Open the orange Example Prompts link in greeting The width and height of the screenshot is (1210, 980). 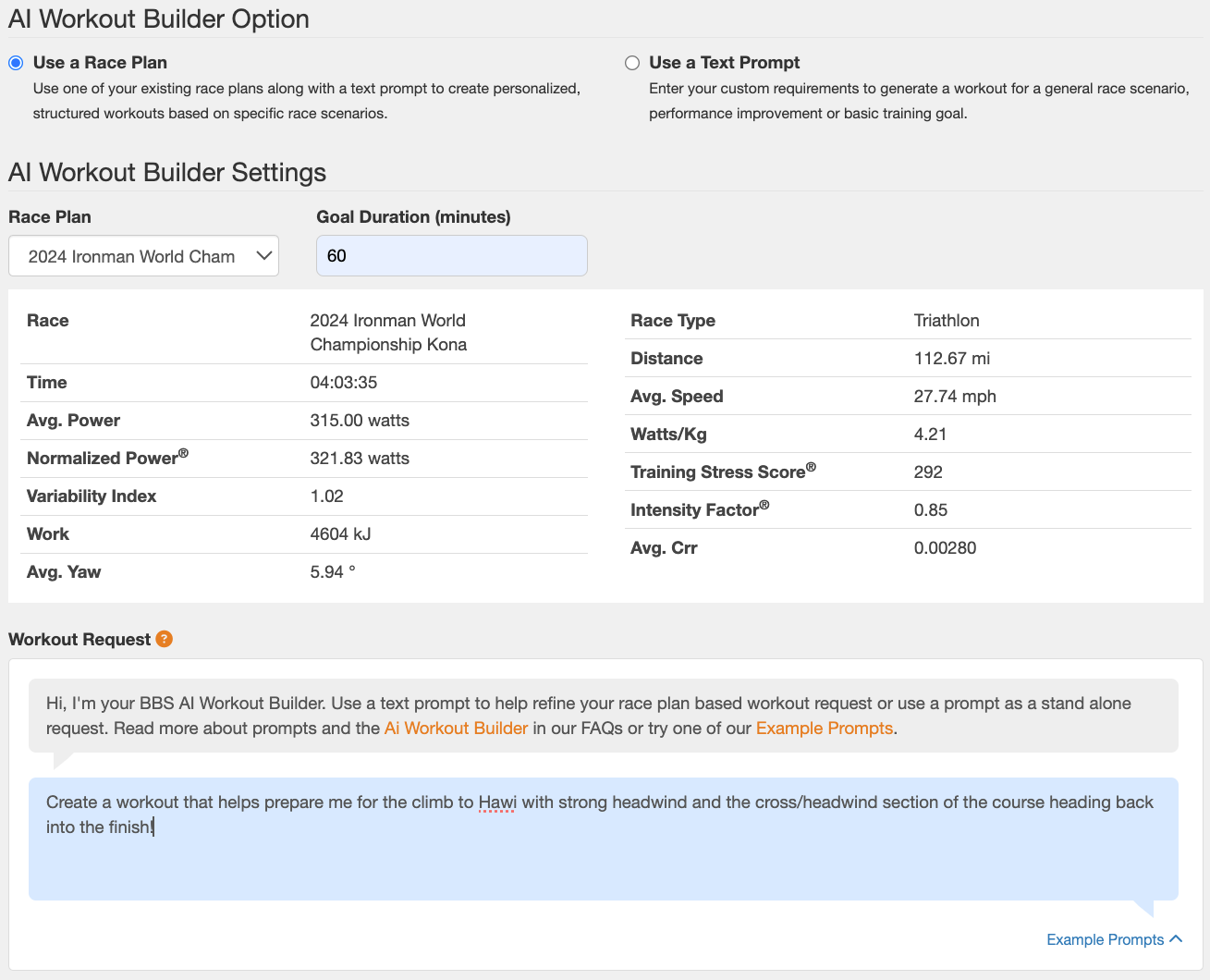click(x=825, y=728)
